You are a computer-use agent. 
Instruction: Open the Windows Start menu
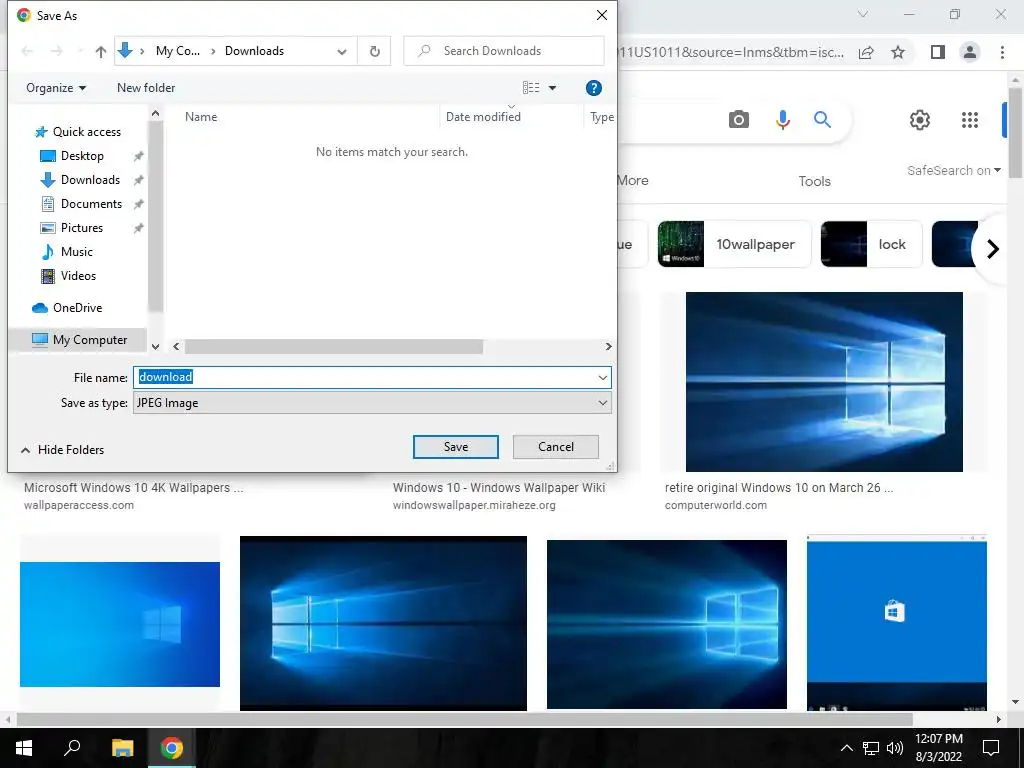click(24, 748)
